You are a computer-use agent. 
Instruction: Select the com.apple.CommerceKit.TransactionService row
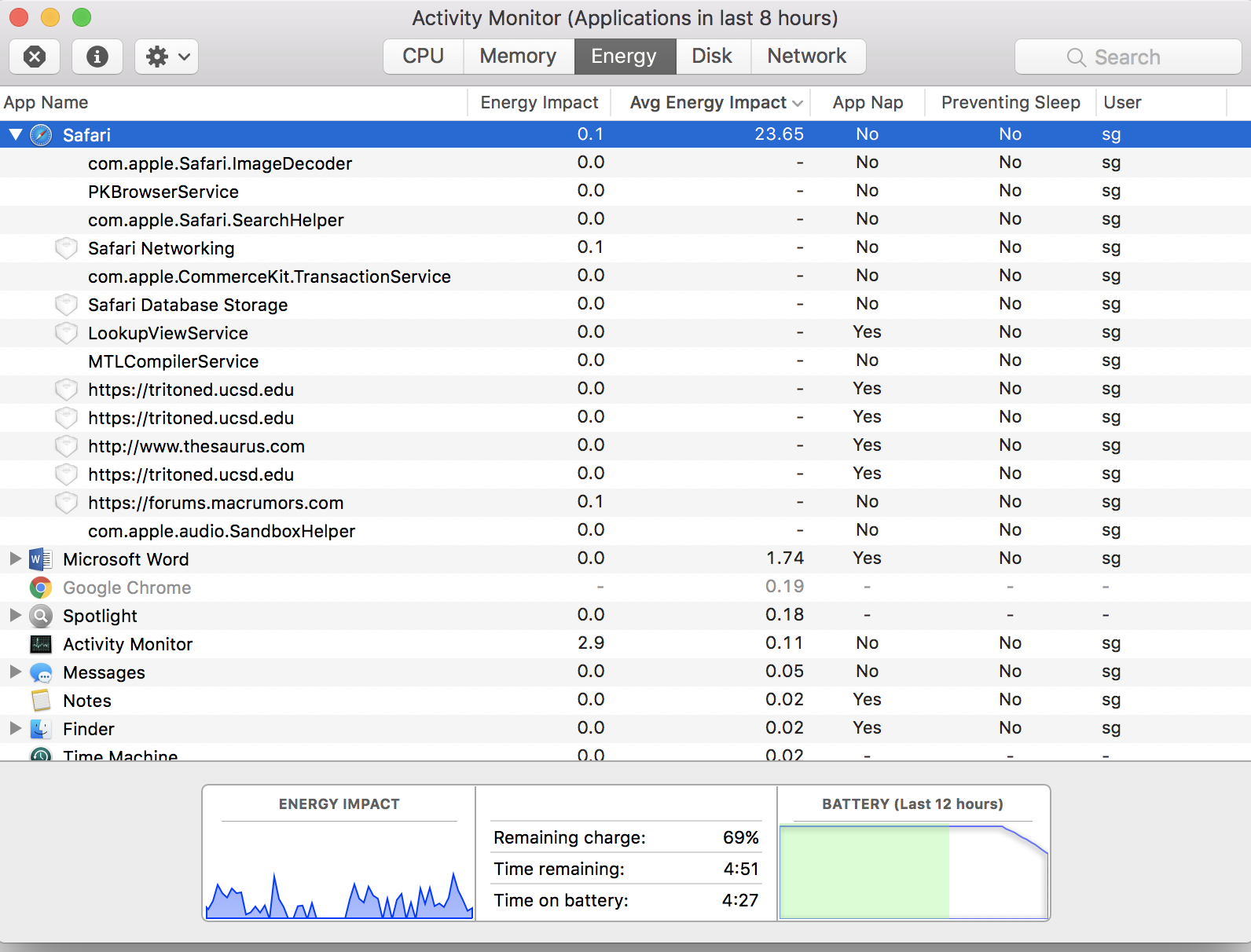coord(625,276)
